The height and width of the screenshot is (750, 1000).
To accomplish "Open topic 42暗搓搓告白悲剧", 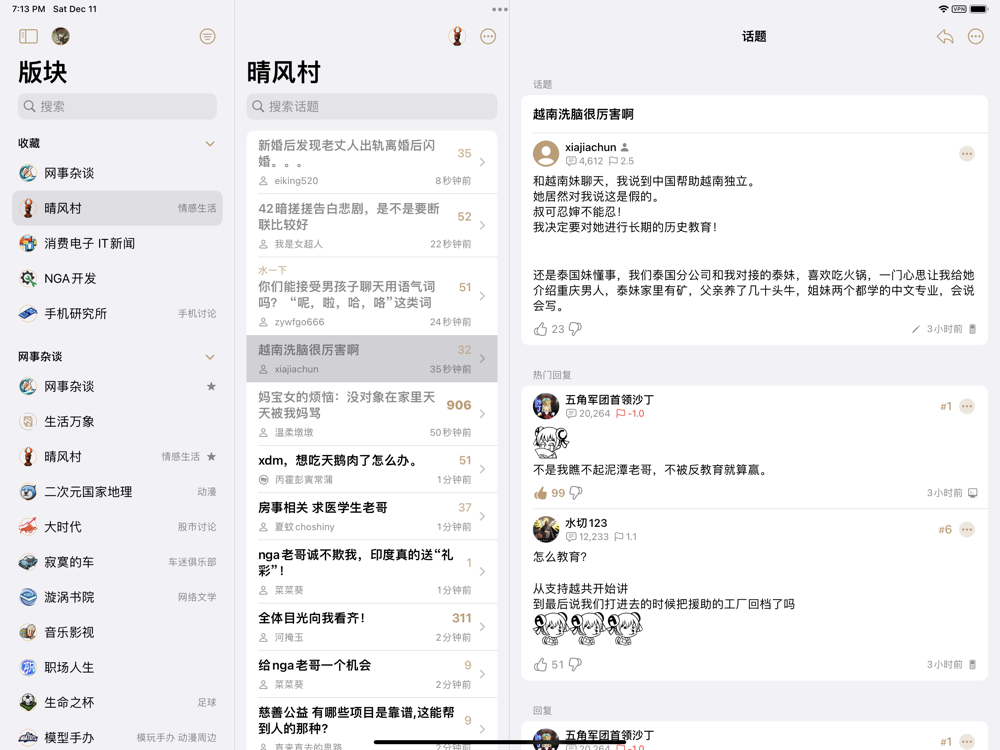I will (372, 225).
